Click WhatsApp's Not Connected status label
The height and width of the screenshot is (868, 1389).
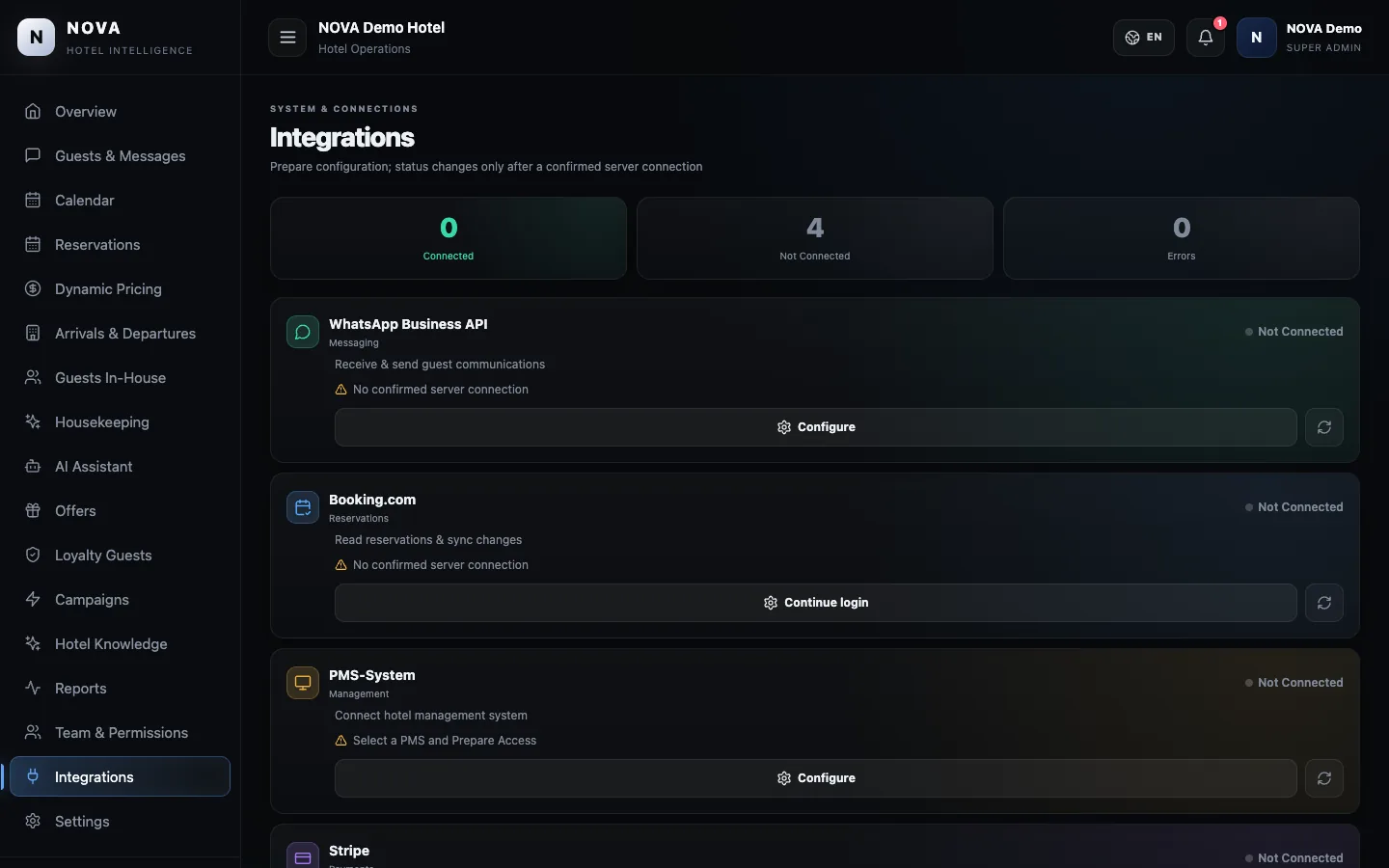pyautogui.click(x=1294, y=332)
